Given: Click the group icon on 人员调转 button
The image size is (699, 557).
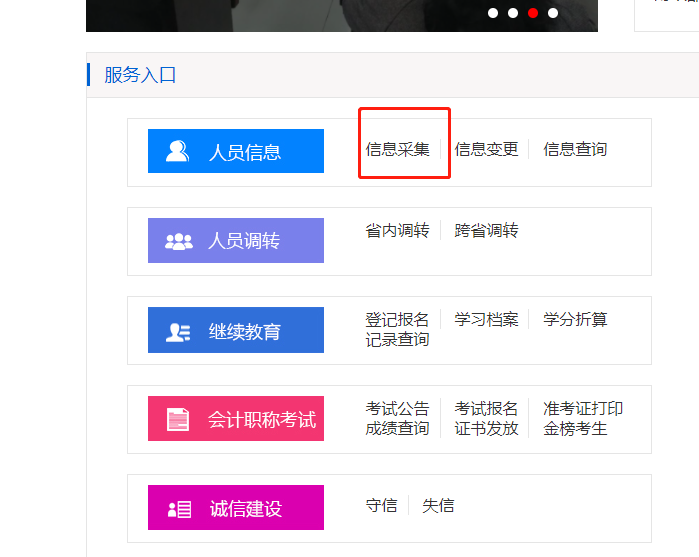Looking at the screenshot, I should (179, 241).
